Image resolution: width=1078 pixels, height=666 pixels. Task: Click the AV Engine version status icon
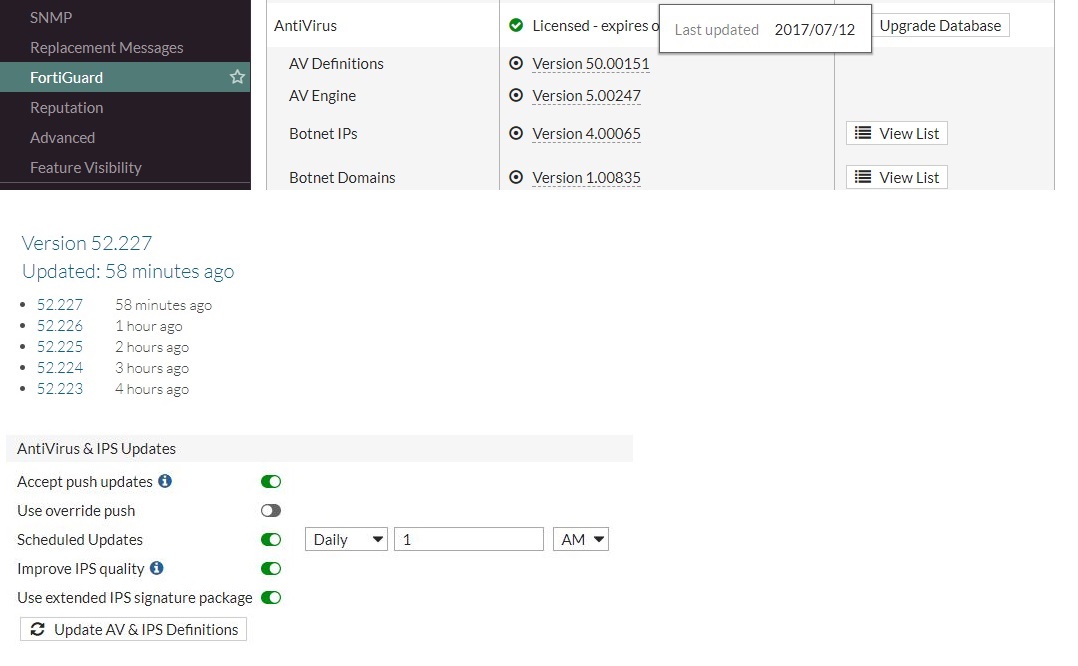click(516, 95)
